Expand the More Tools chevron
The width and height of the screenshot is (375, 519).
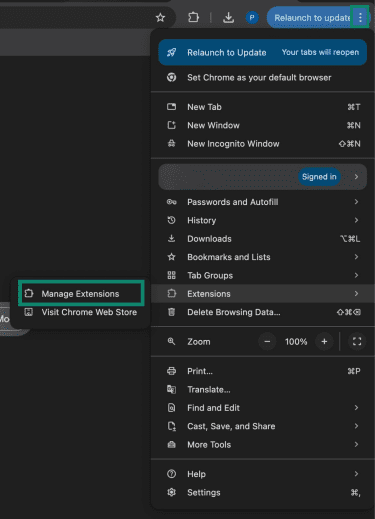[356, 444]
